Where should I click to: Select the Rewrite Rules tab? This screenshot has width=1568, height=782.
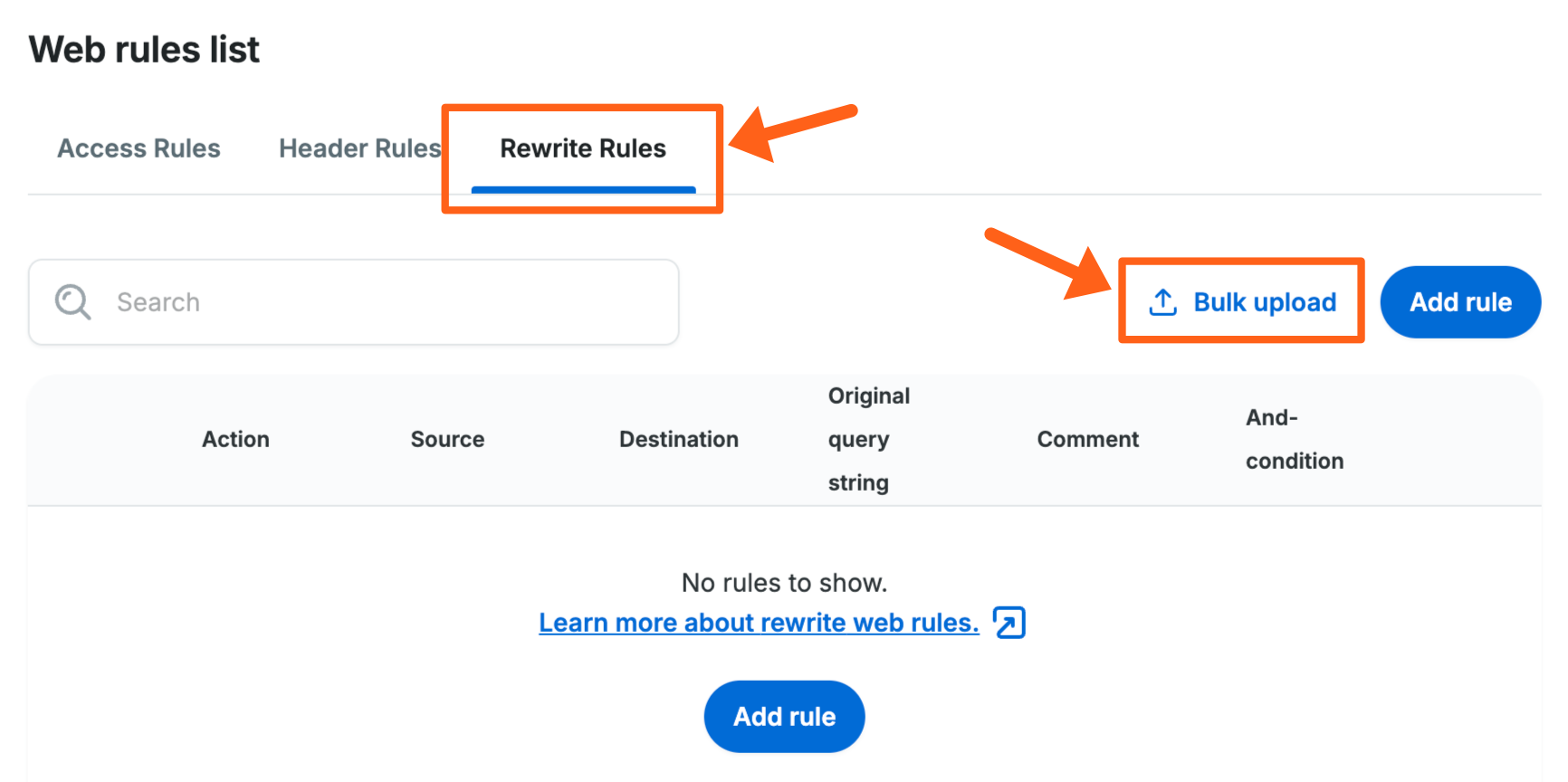pos(583,148)
